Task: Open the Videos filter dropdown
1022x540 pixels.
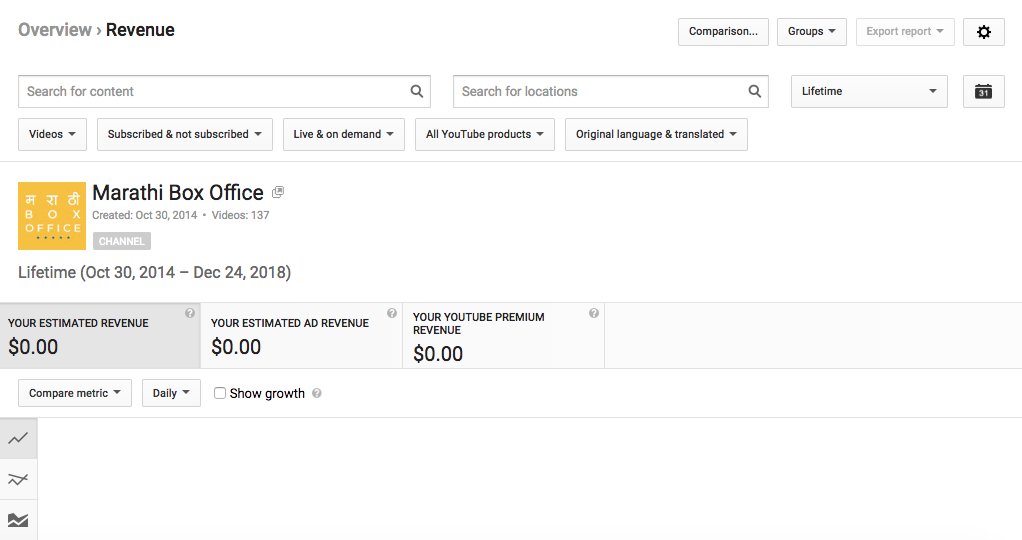Action: (x=52, y=134)
